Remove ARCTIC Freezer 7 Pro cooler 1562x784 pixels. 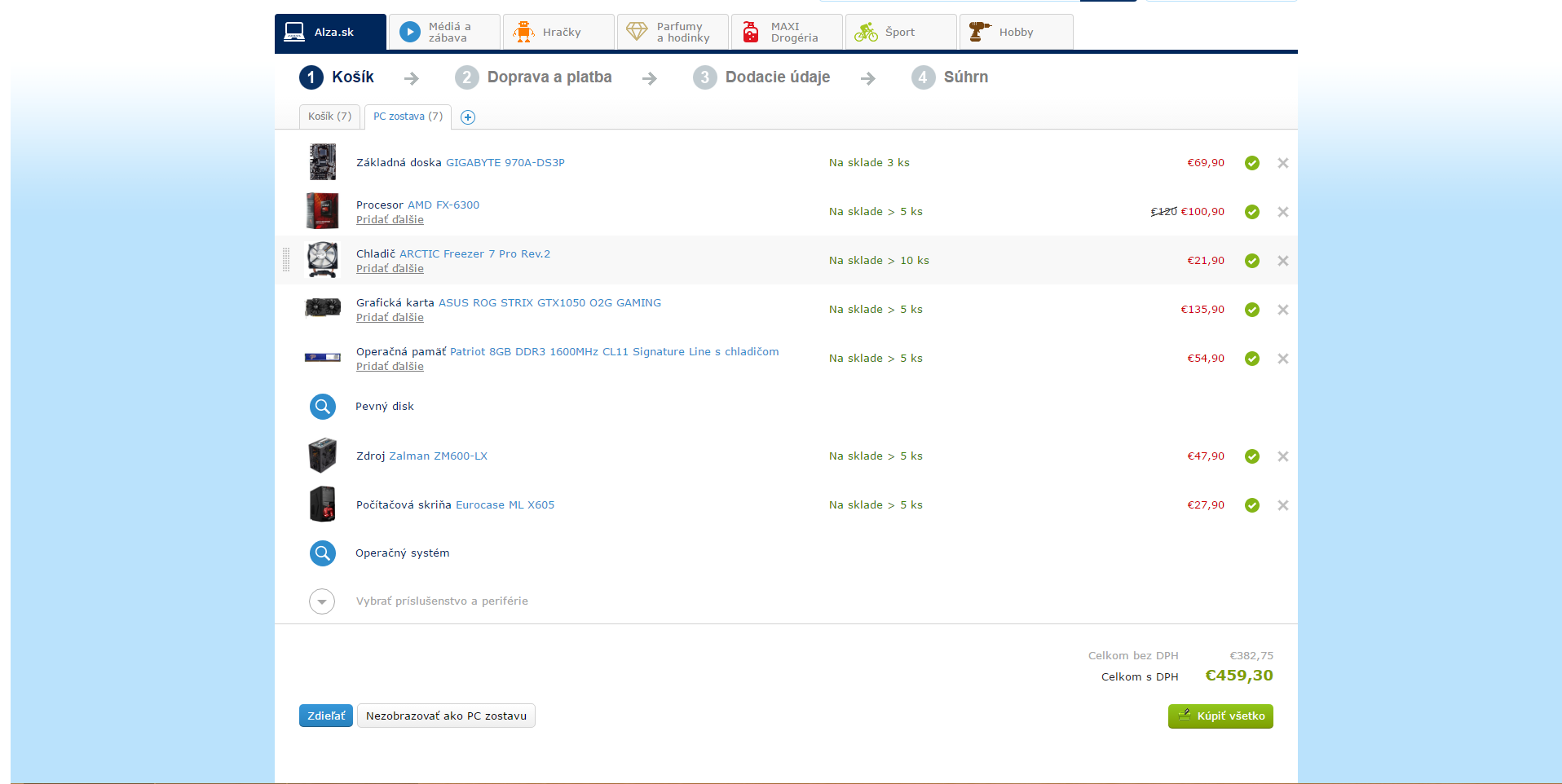(1283, 261)
